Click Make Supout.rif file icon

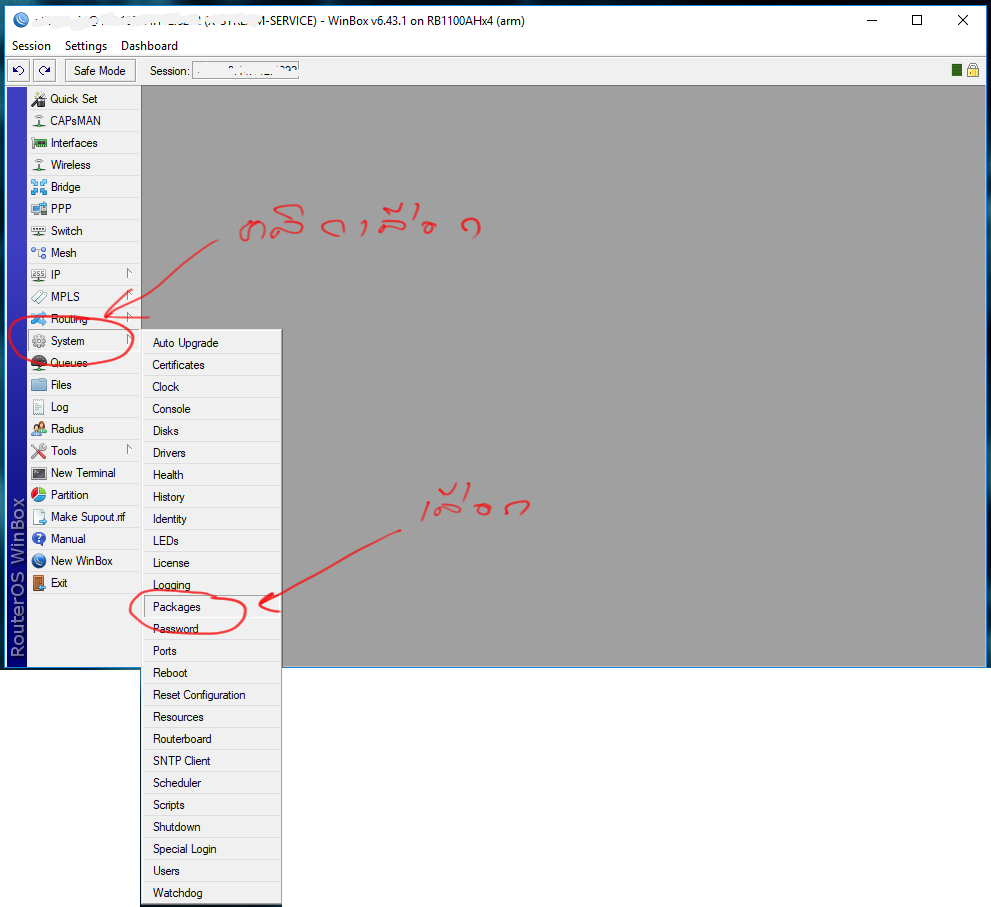(x=39, y=517)
